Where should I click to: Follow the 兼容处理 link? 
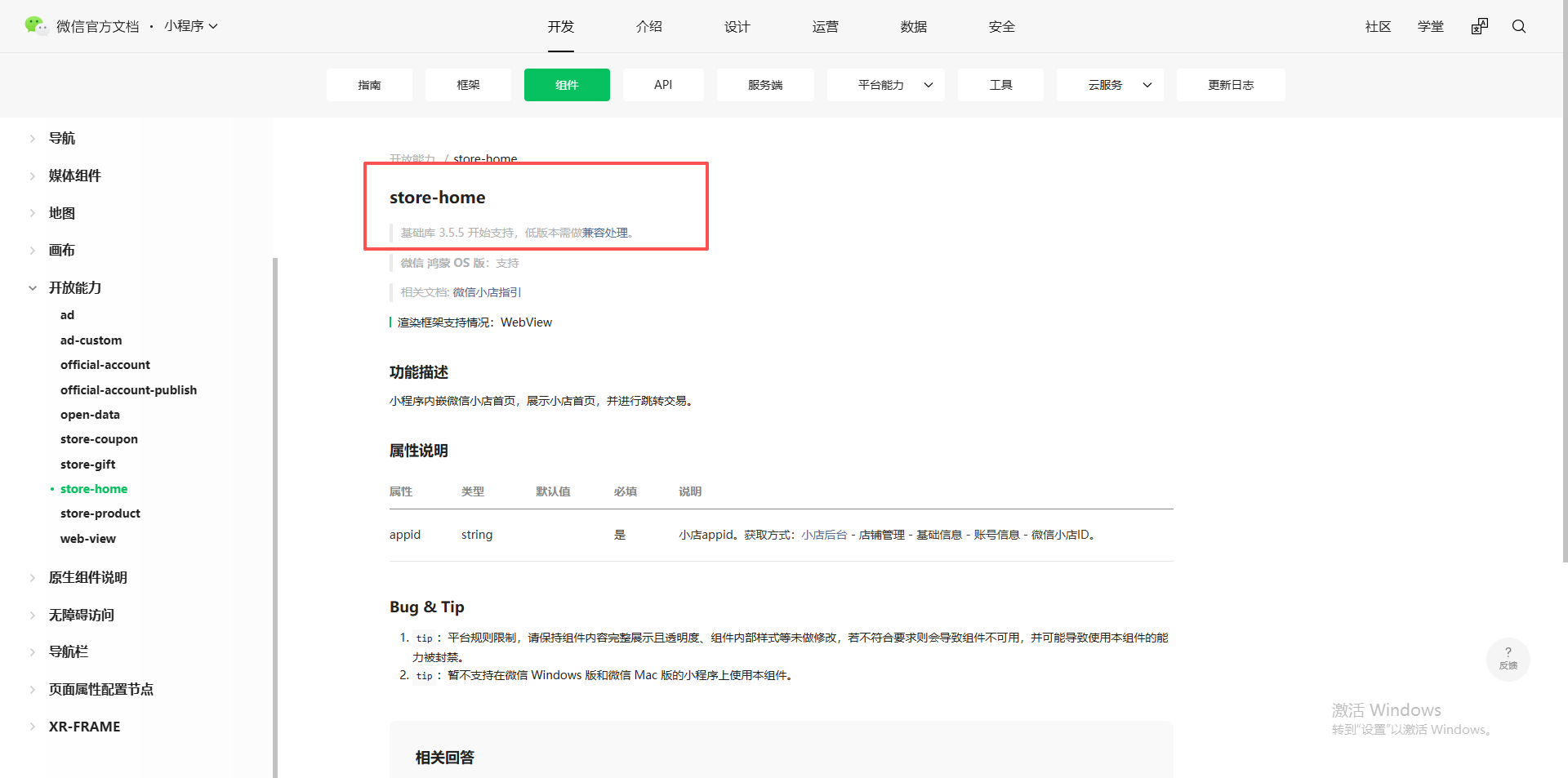(x=605, y=233)
